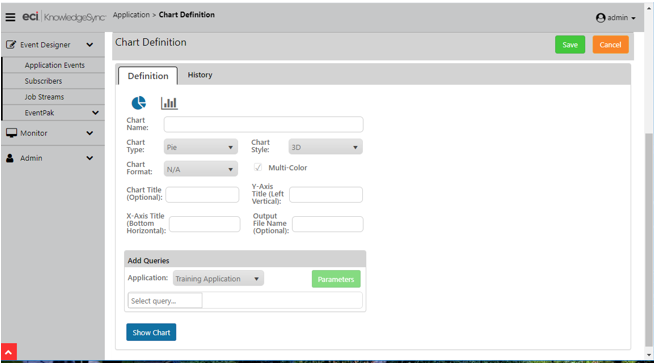
Task: Click the ECI KnowledgeSync logo
Action: click(64, 17)
